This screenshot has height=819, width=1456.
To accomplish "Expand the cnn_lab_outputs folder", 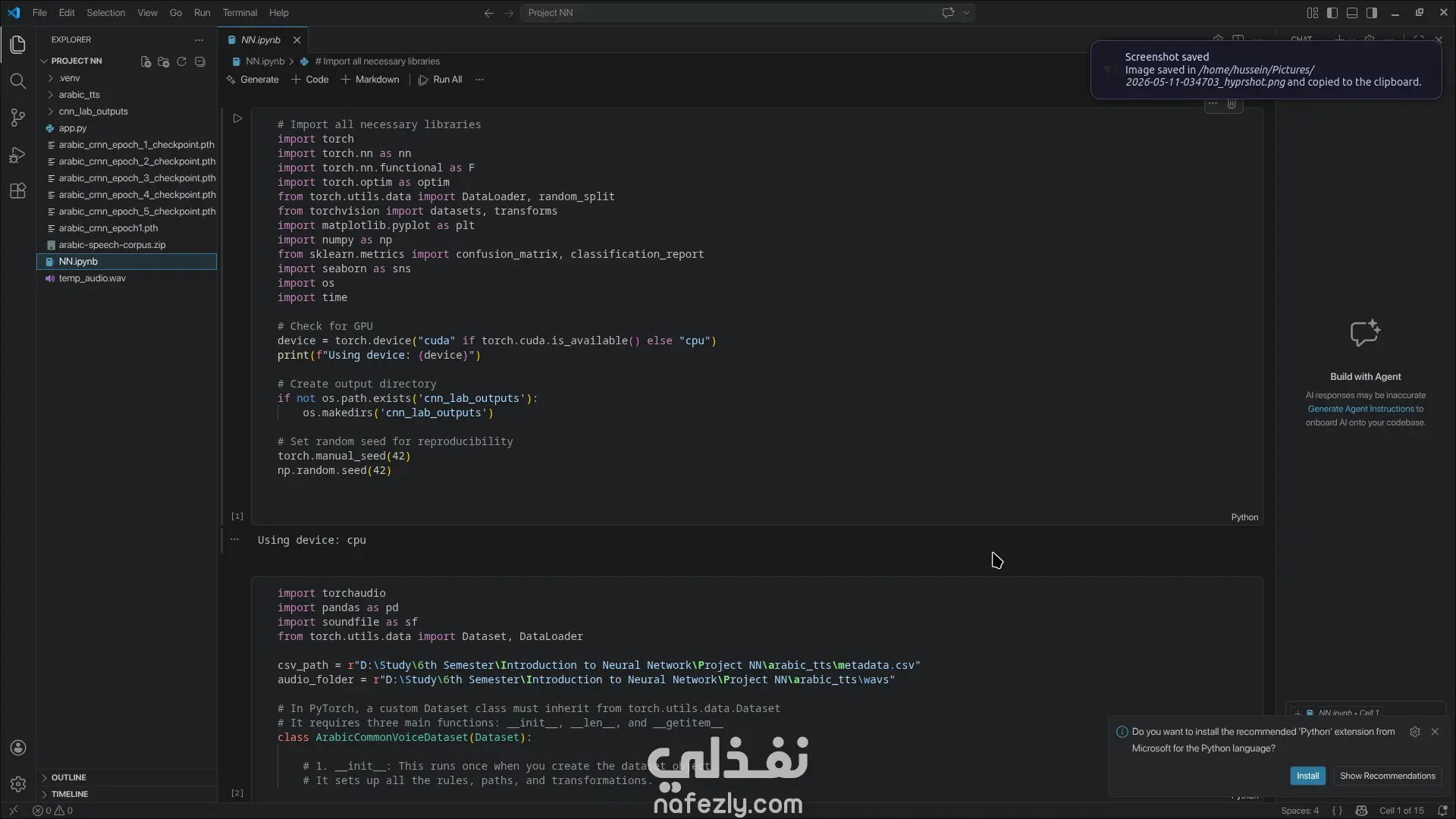I will [127, 111].
